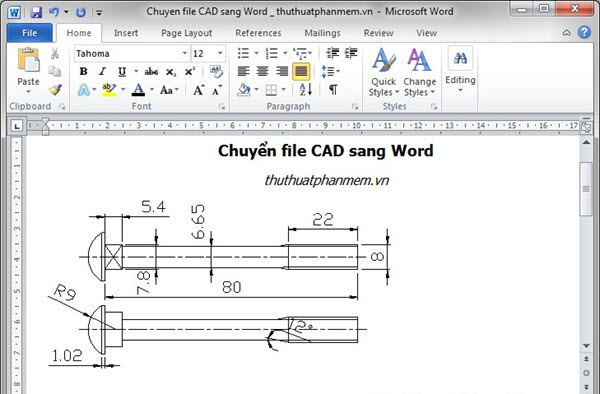
Task: Switch to the View tab
Action: point(426,33)
